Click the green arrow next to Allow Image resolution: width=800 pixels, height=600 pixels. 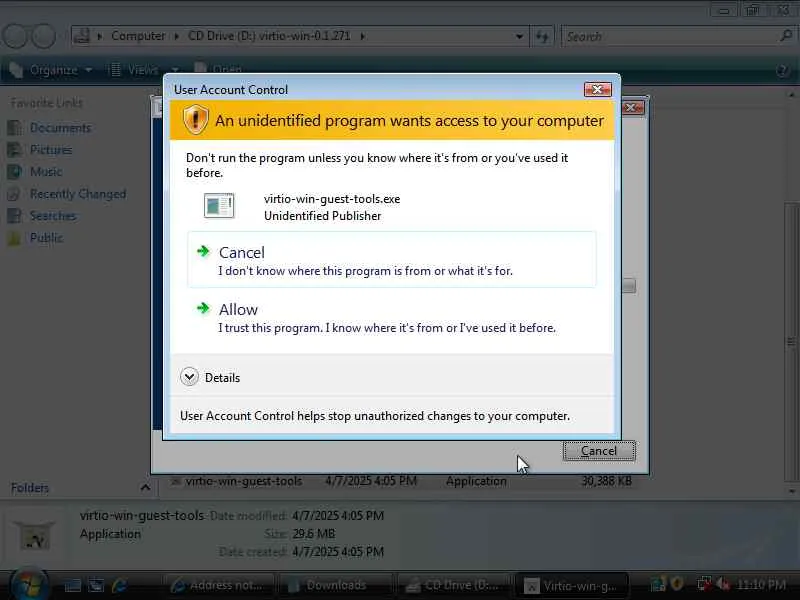tap(203, 308)
